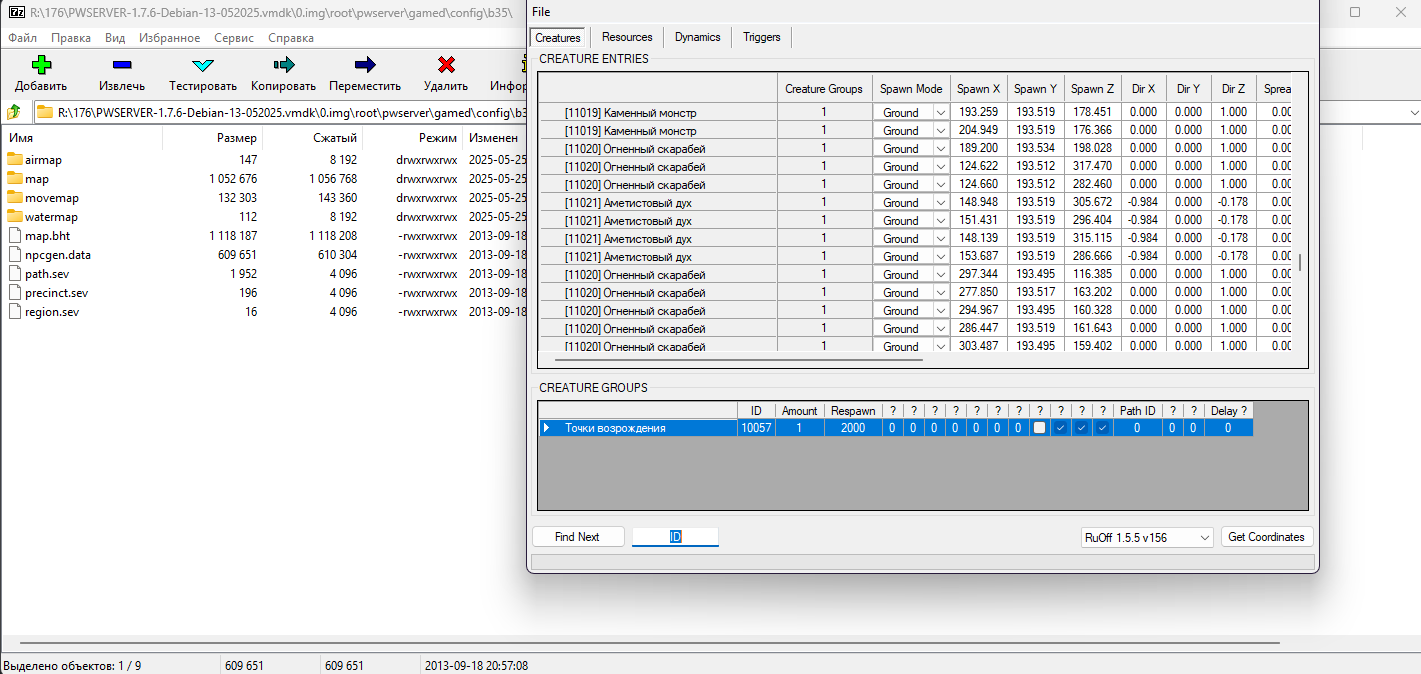
Task: Click the size value 1 118 187 for map.bht
Action: point(233,236)
